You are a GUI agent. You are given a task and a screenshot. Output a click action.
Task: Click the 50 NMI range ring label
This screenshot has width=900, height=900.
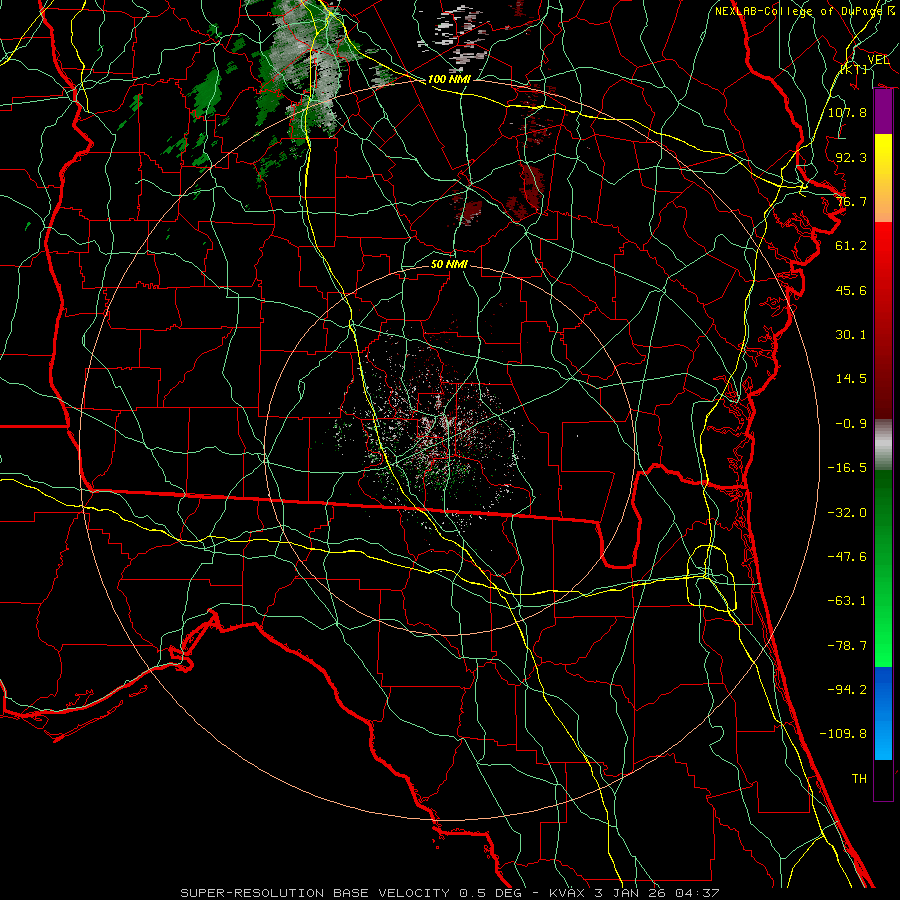(449, 264)
